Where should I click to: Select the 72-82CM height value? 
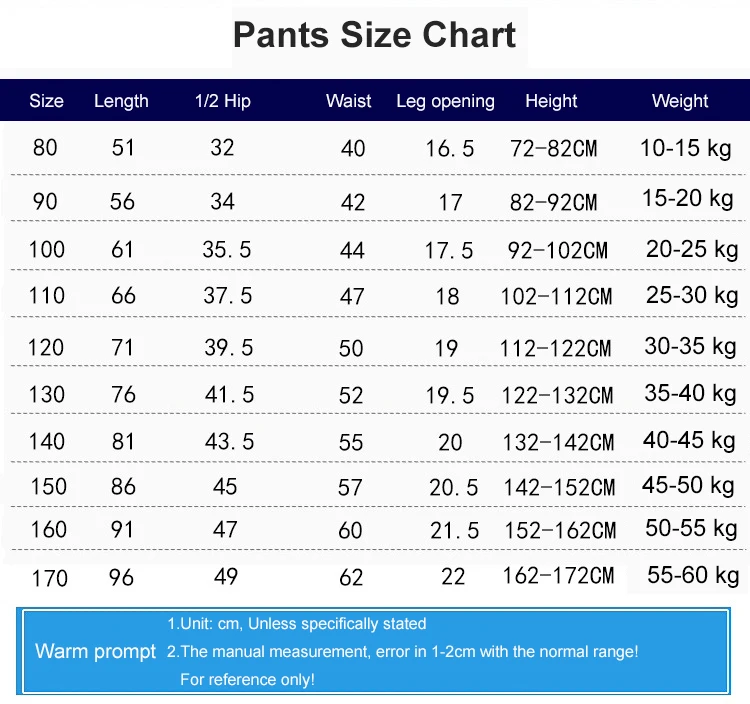click(553, 149)
